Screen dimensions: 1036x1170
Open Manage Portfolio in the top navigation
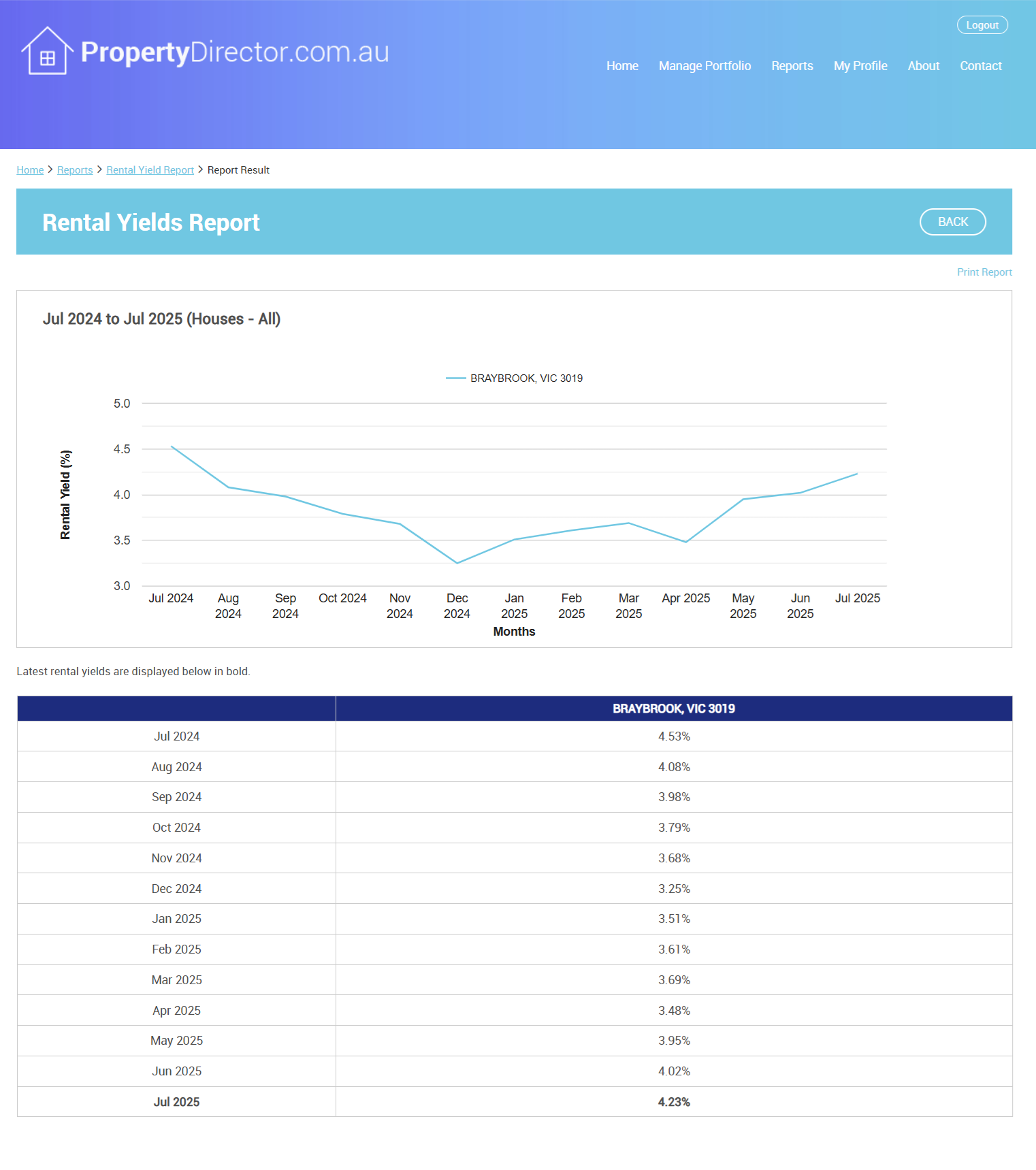click(705, 66)
